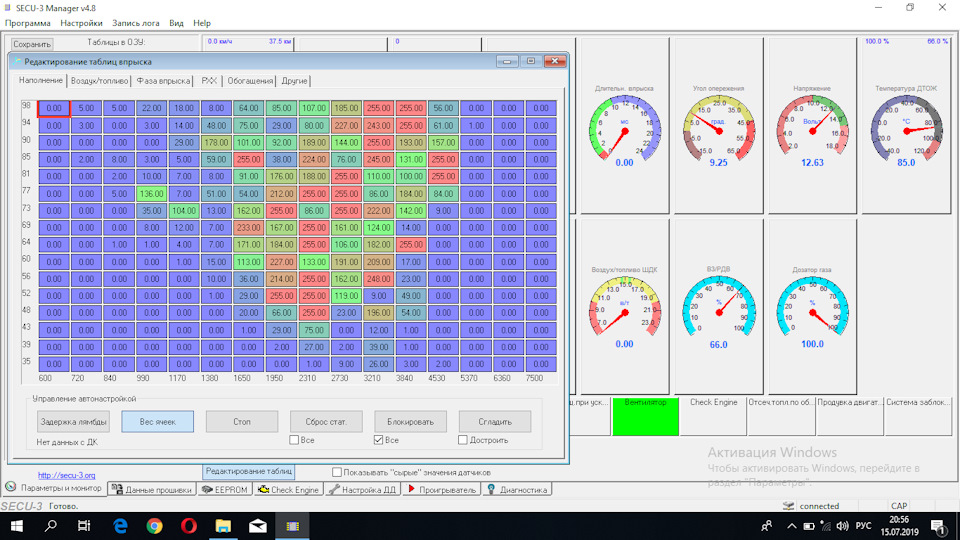This screenshot has height=540, width=960.
Task: Click the Стоп autotune button
Action: [242, 422]
